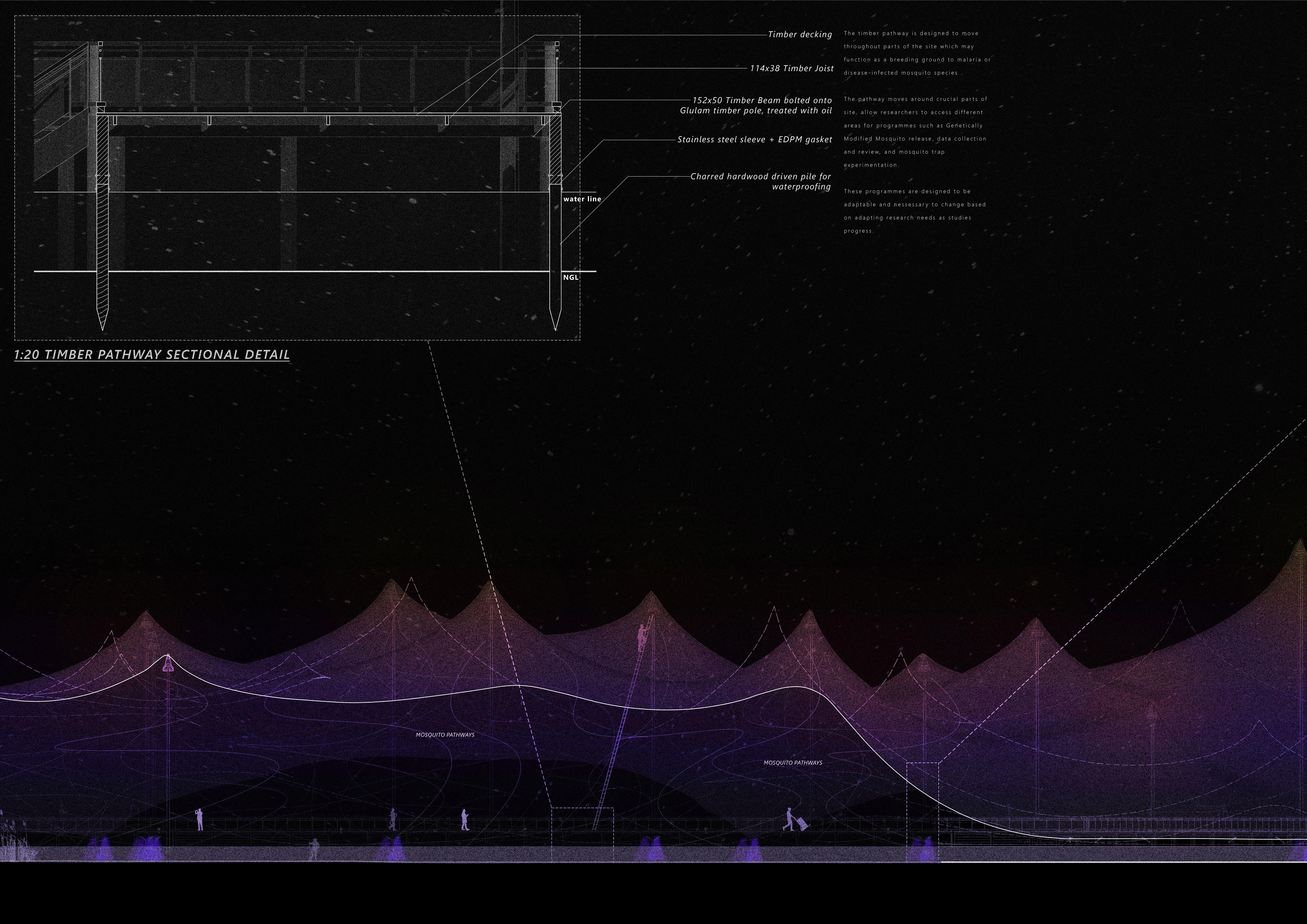Click the paragraph beginning 'These programmes are designed'
This screenshot has width=1307, height=924.
(x=914, y=211)
